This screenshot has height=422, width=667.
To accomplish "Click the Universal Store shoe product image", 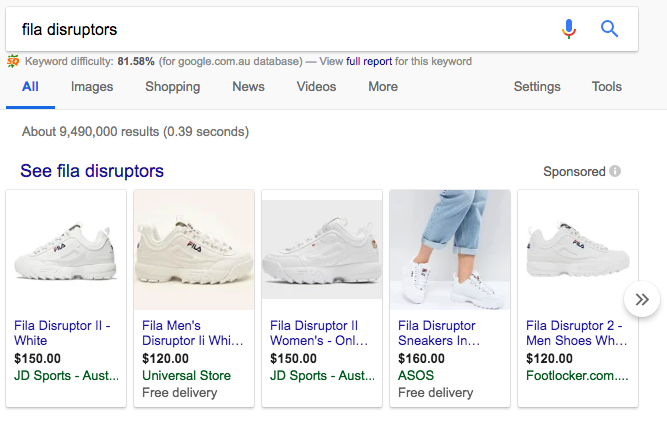I will click(x=194, y=250).
